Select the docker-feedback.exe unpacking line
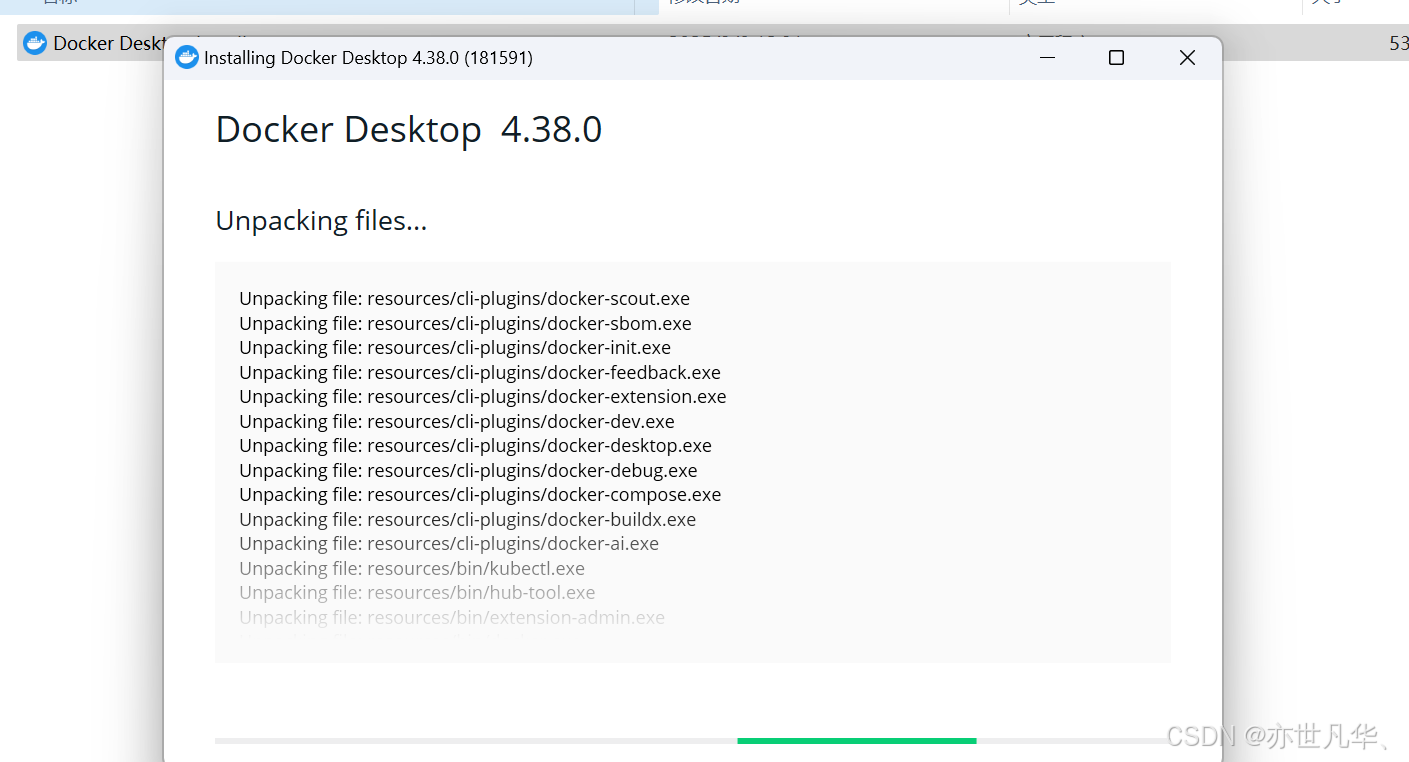1409x762 pixels. coord(480,373)
